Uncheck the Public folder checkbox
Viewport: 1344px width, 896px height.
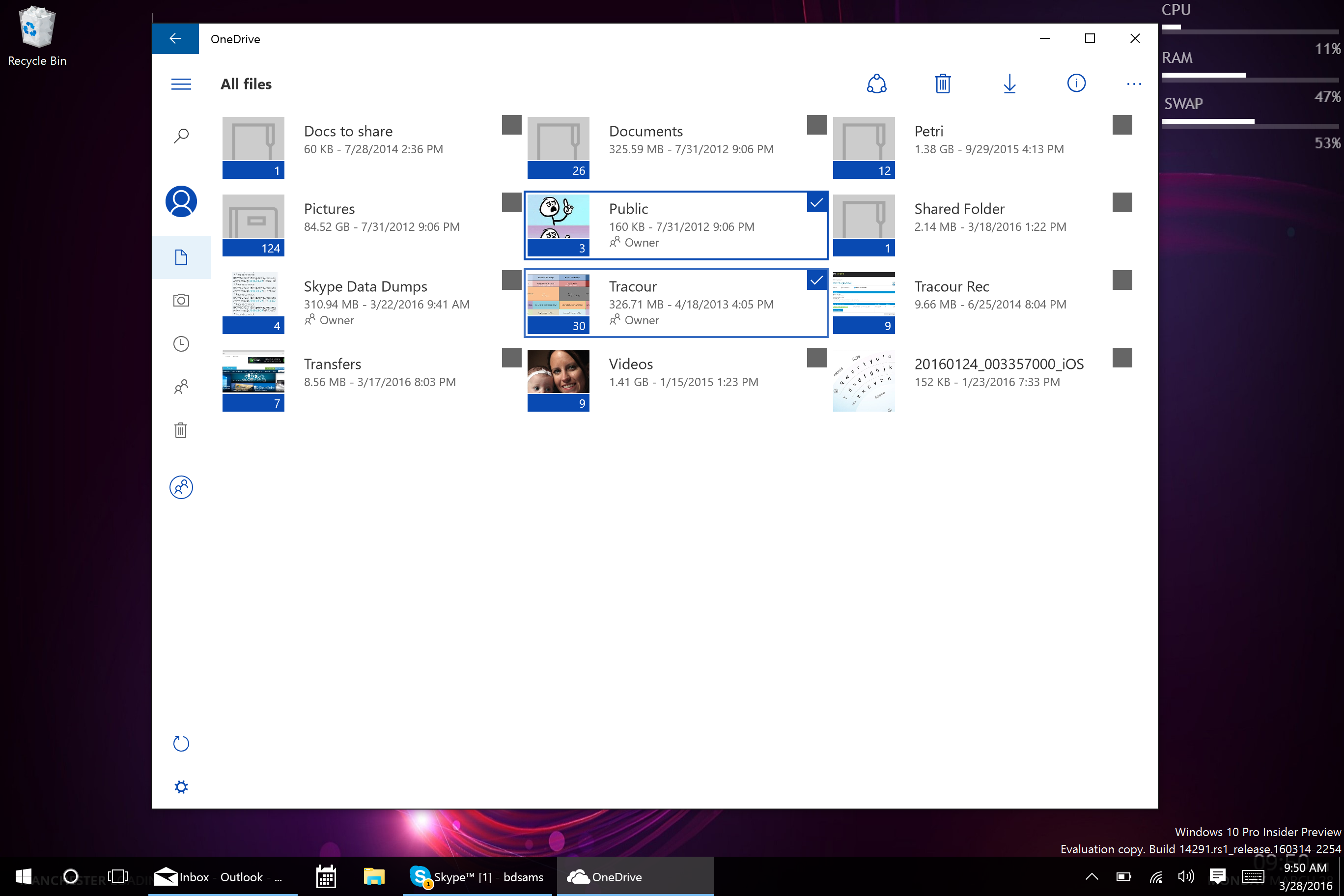point(816,202)
